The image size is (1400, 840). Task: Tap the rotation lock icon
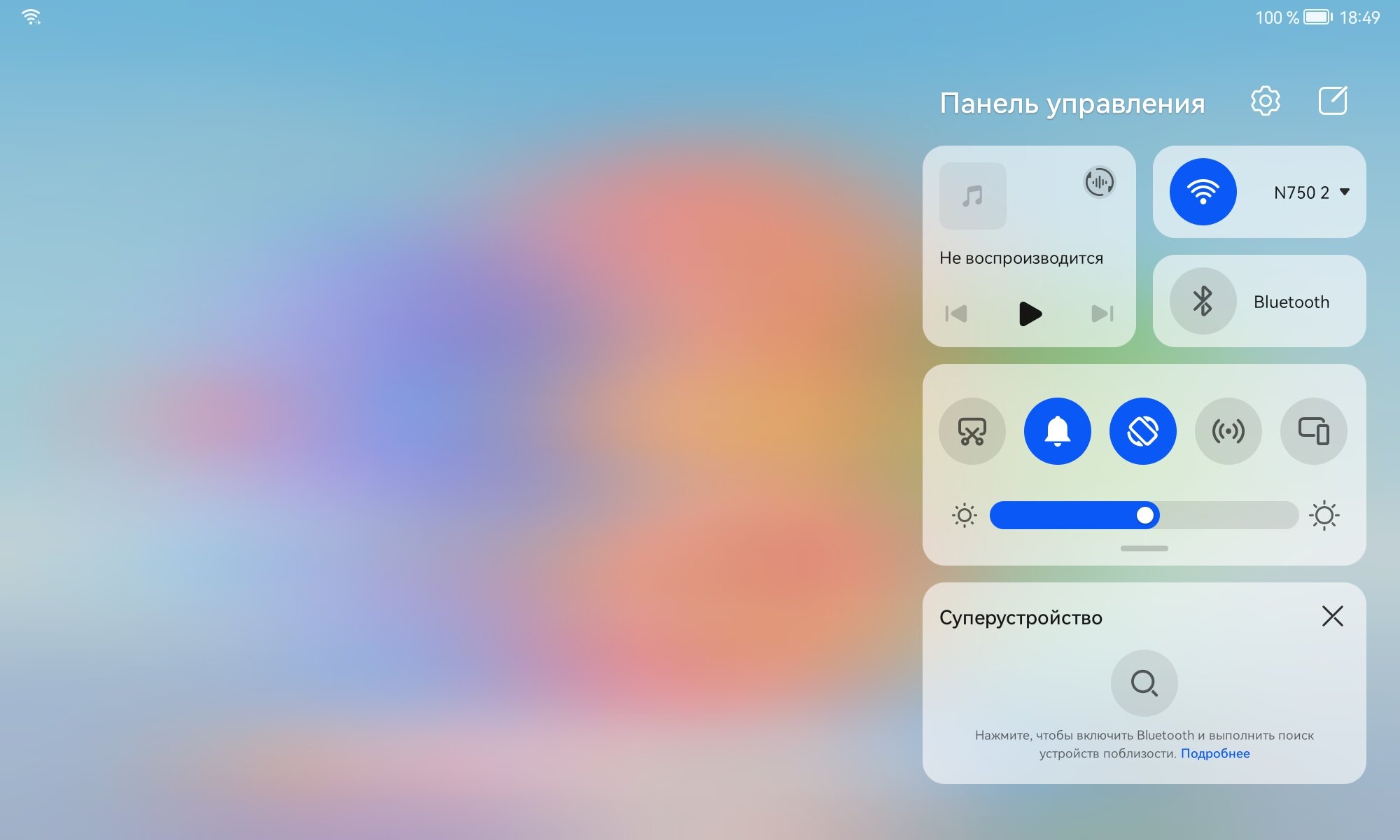[1143, 431]
